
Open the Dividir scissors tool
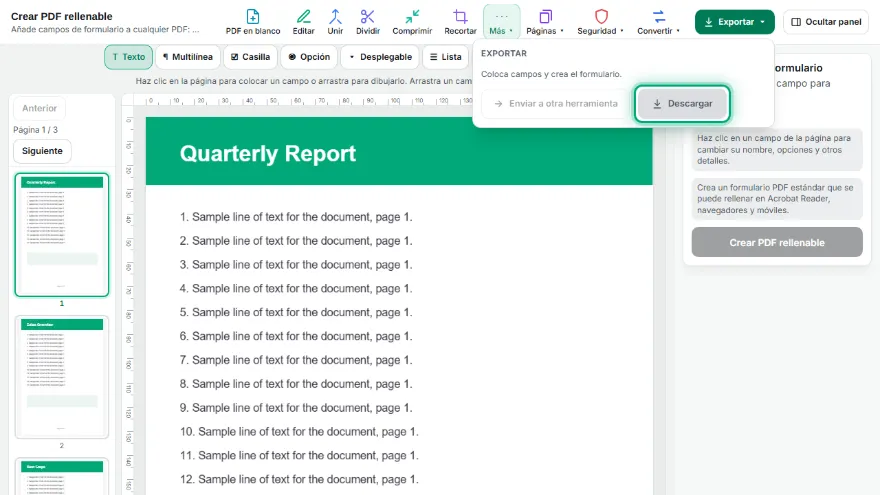(x=368, y=22)
